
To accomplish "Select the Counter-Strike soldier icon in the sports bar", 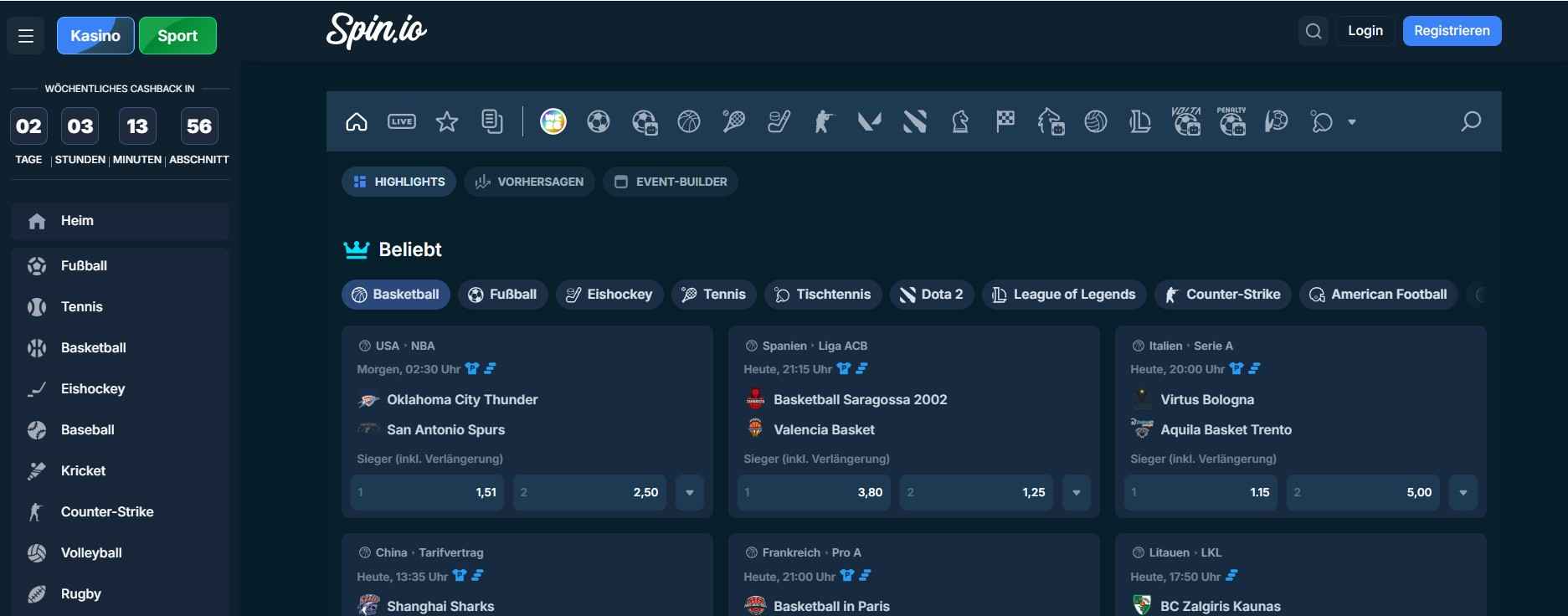I will 825,122.
